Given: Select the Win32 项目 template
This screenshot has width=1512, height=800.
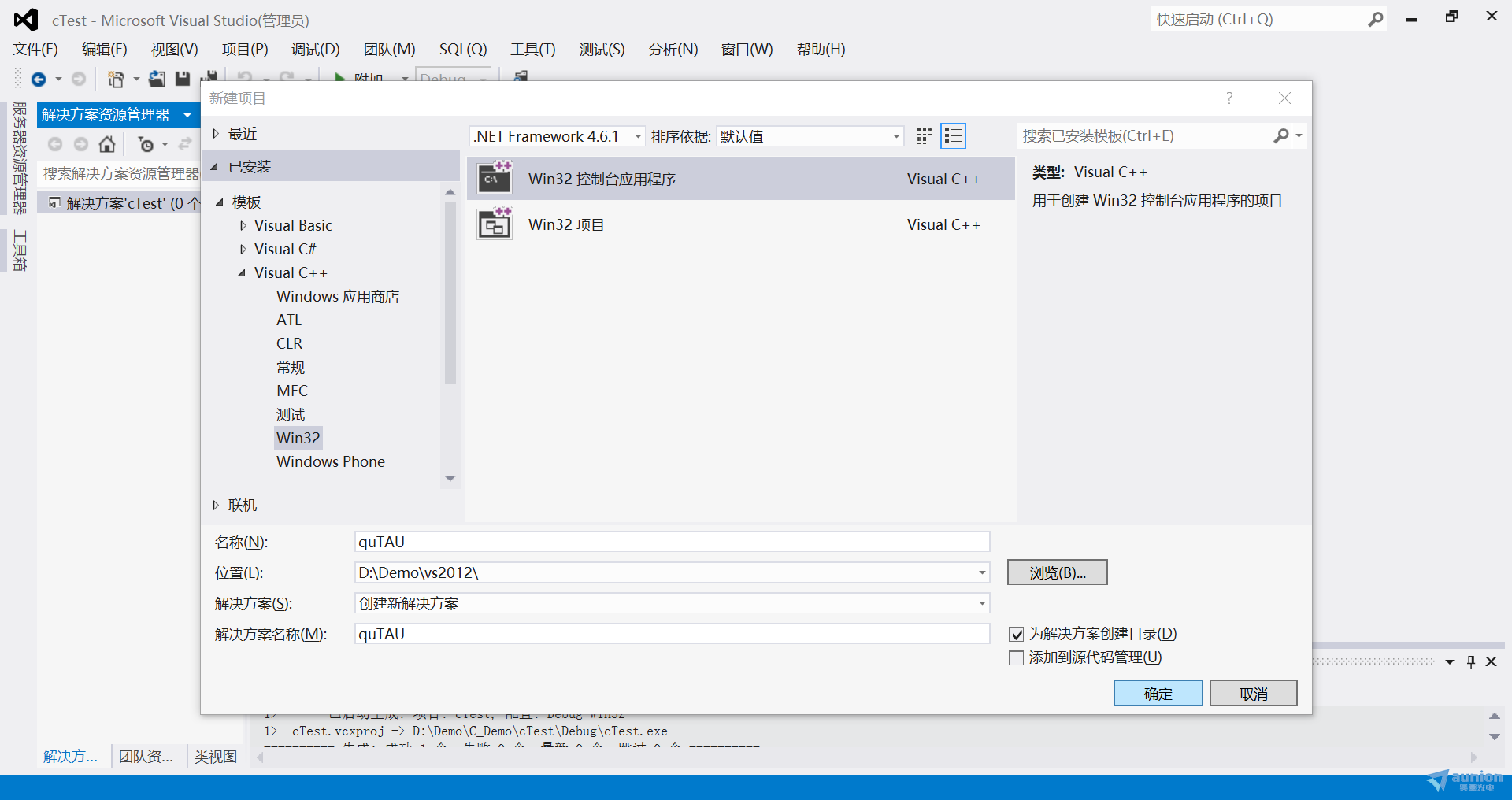Looking at the screenshot, I should 740,224.
